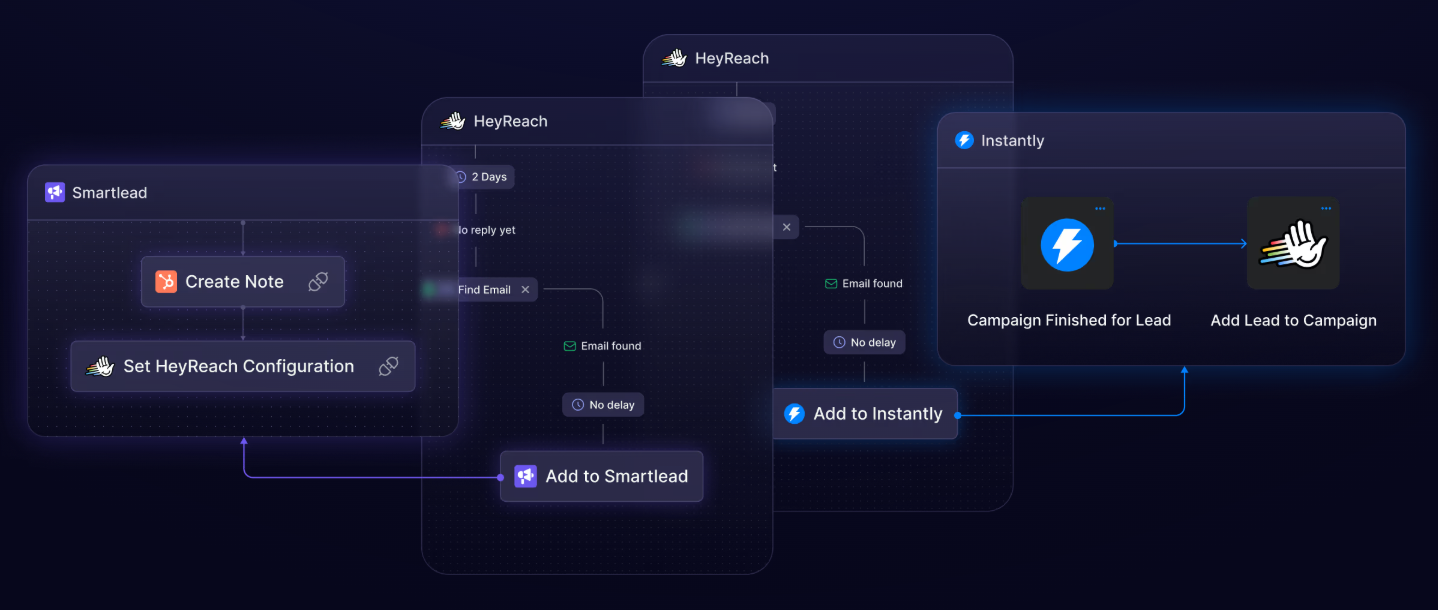This screenshot has height=610, width=1438.
Task: Click 'Email found' text in front HeyReach panel
Action: pos(611,346)
